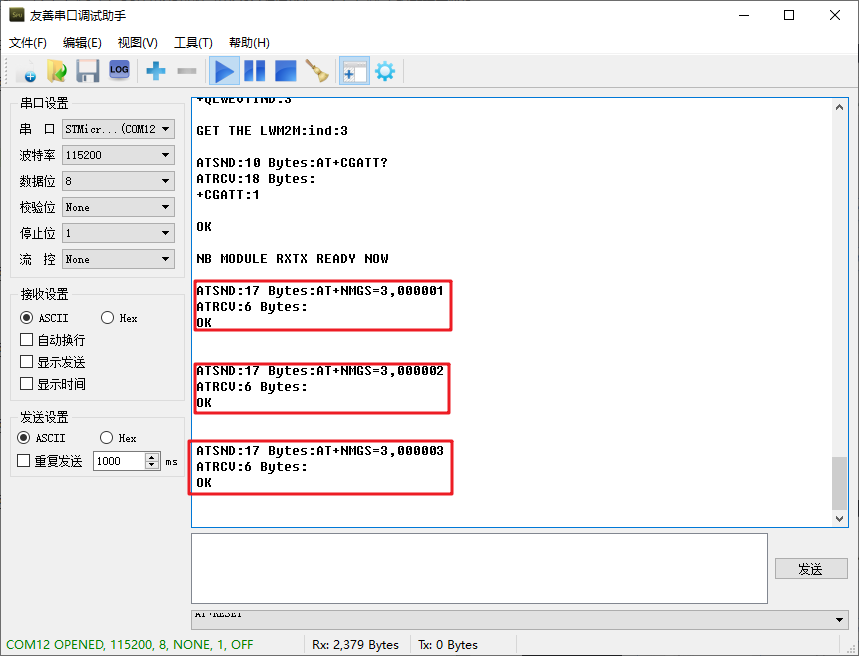This screenshot has width=859, height=656.
Task: Enable 显示发送 checkbox
Action: click(x=52, y=362)
